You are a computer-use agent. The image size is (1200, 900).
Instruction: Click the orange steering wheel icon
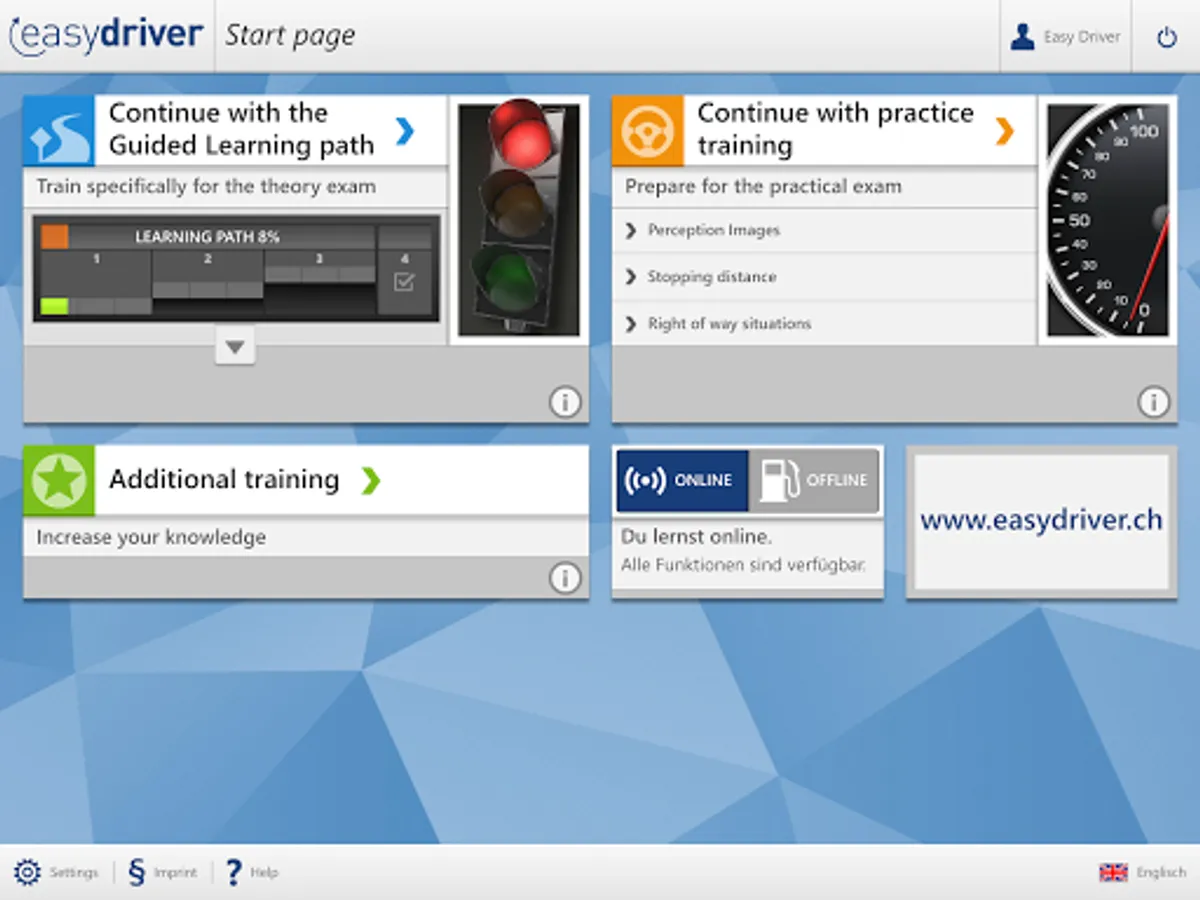[648, 130]
